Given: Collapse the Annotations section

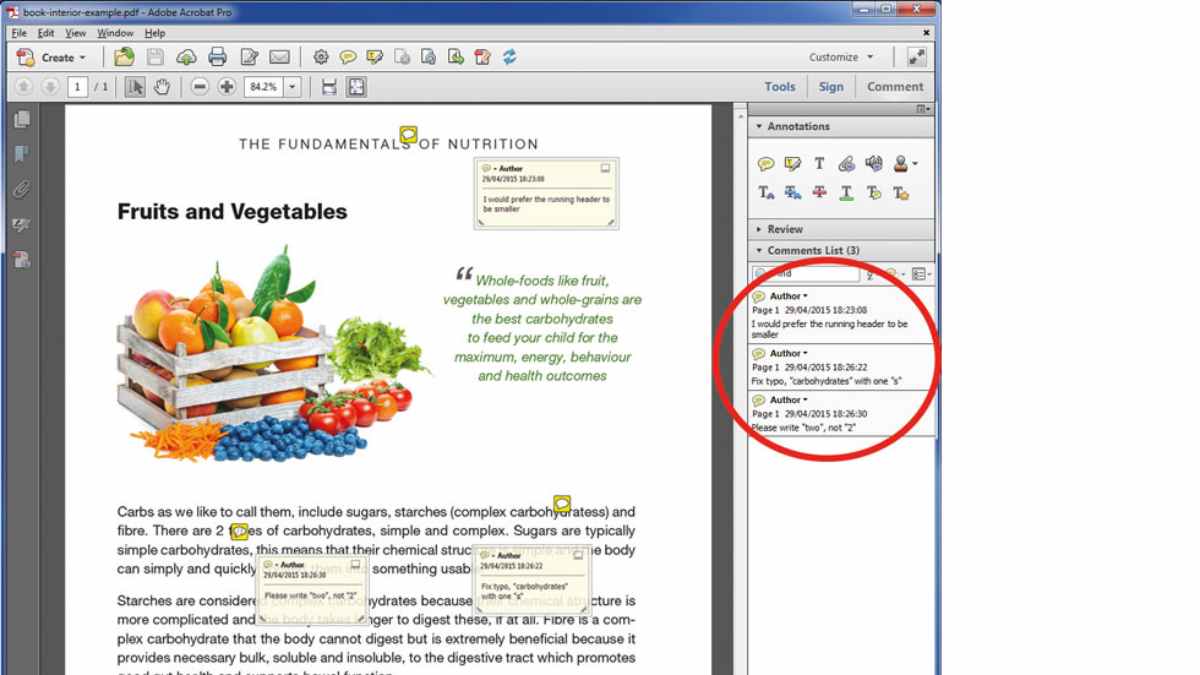Looking at the screenshot, I should (841, 127).
